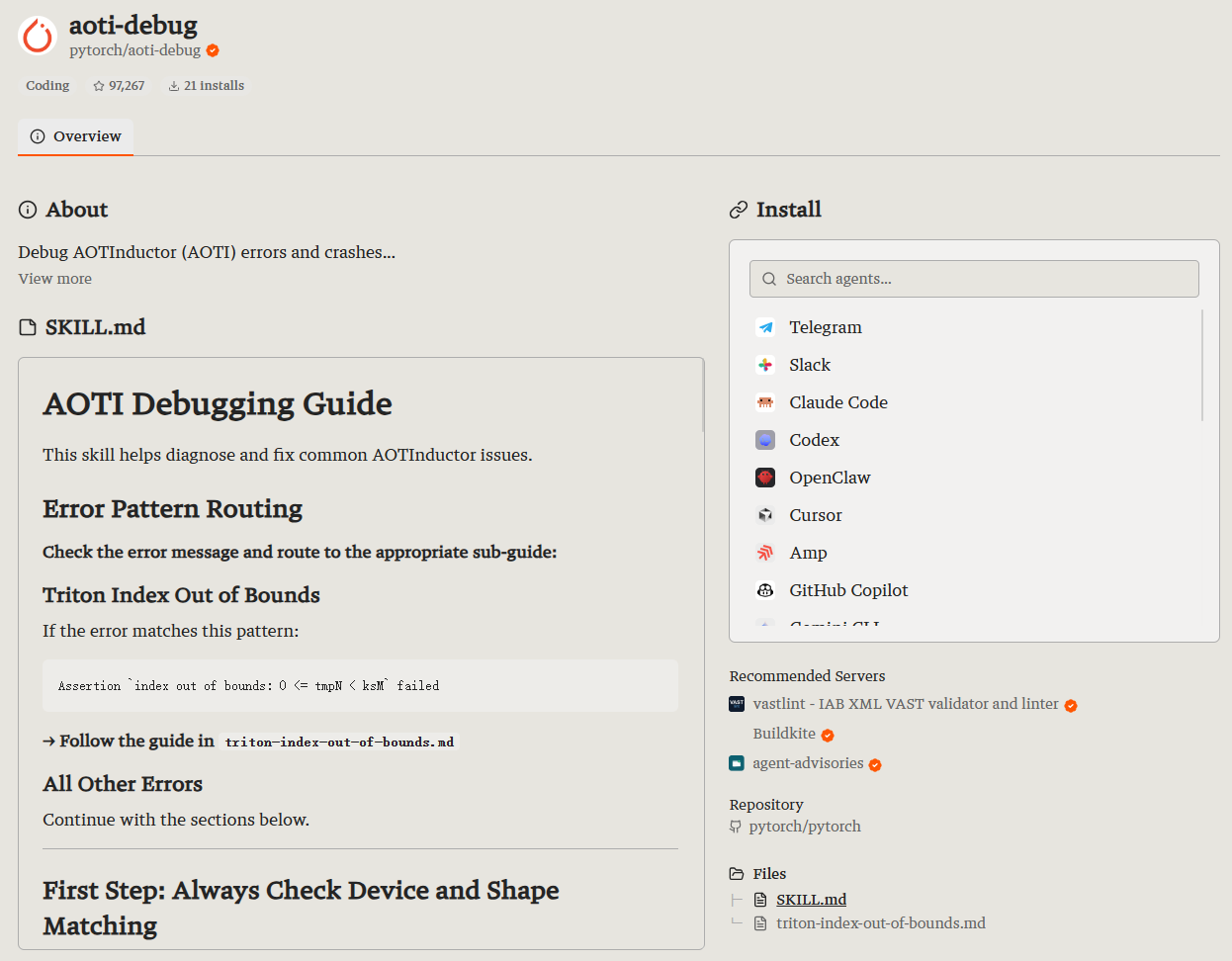Expand description with View more
This screenshot has width=1232, height=961.
tap(55, 279)
